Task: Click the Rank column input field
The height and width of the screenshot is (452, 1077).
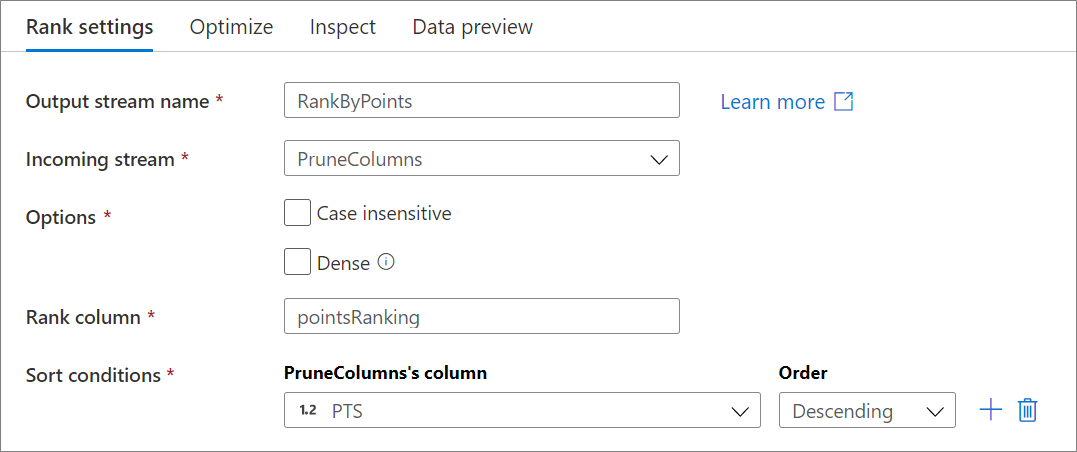Action: (x=481, y=317)
